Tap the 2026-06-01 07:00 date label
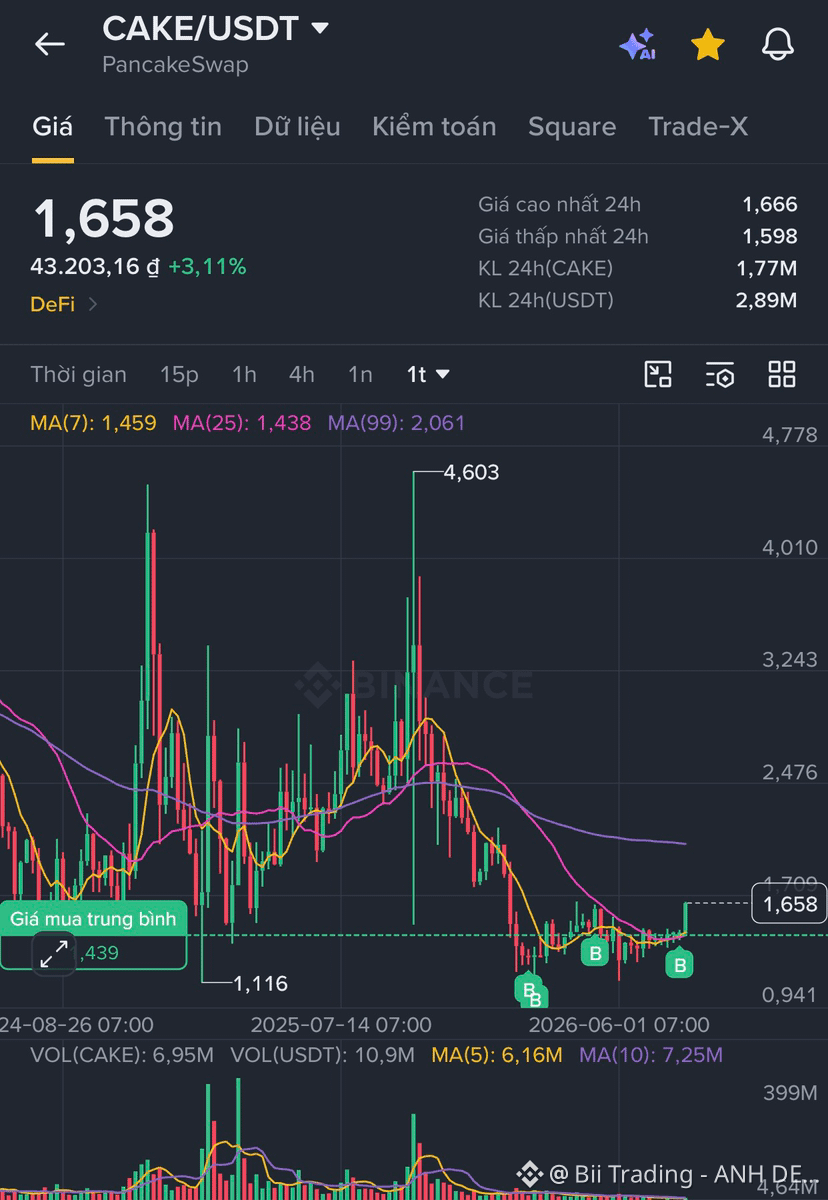 tap(619, 1025)
